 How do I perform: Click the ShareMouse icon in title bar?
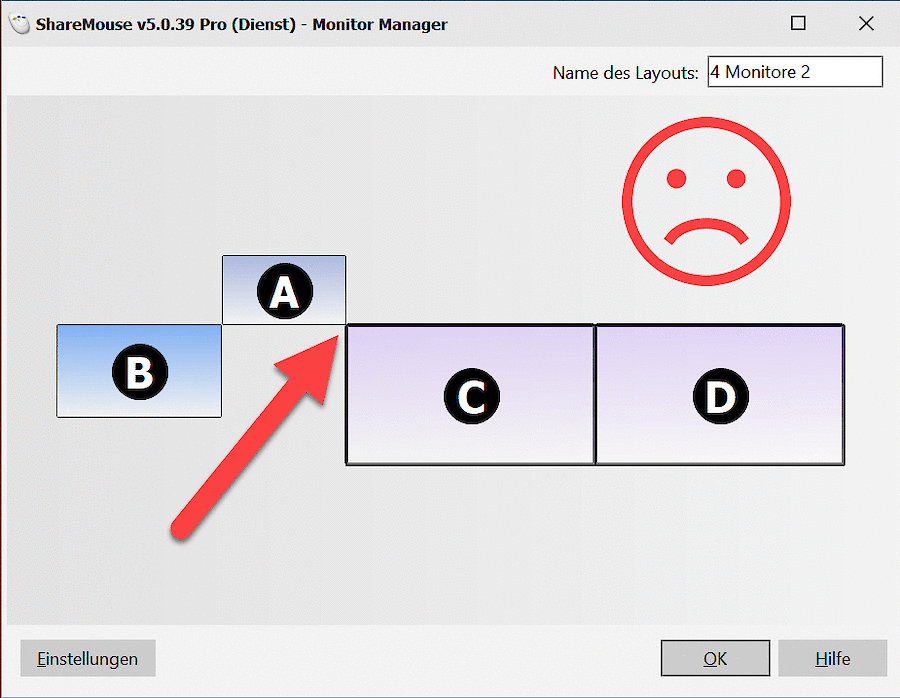[20, 24]
